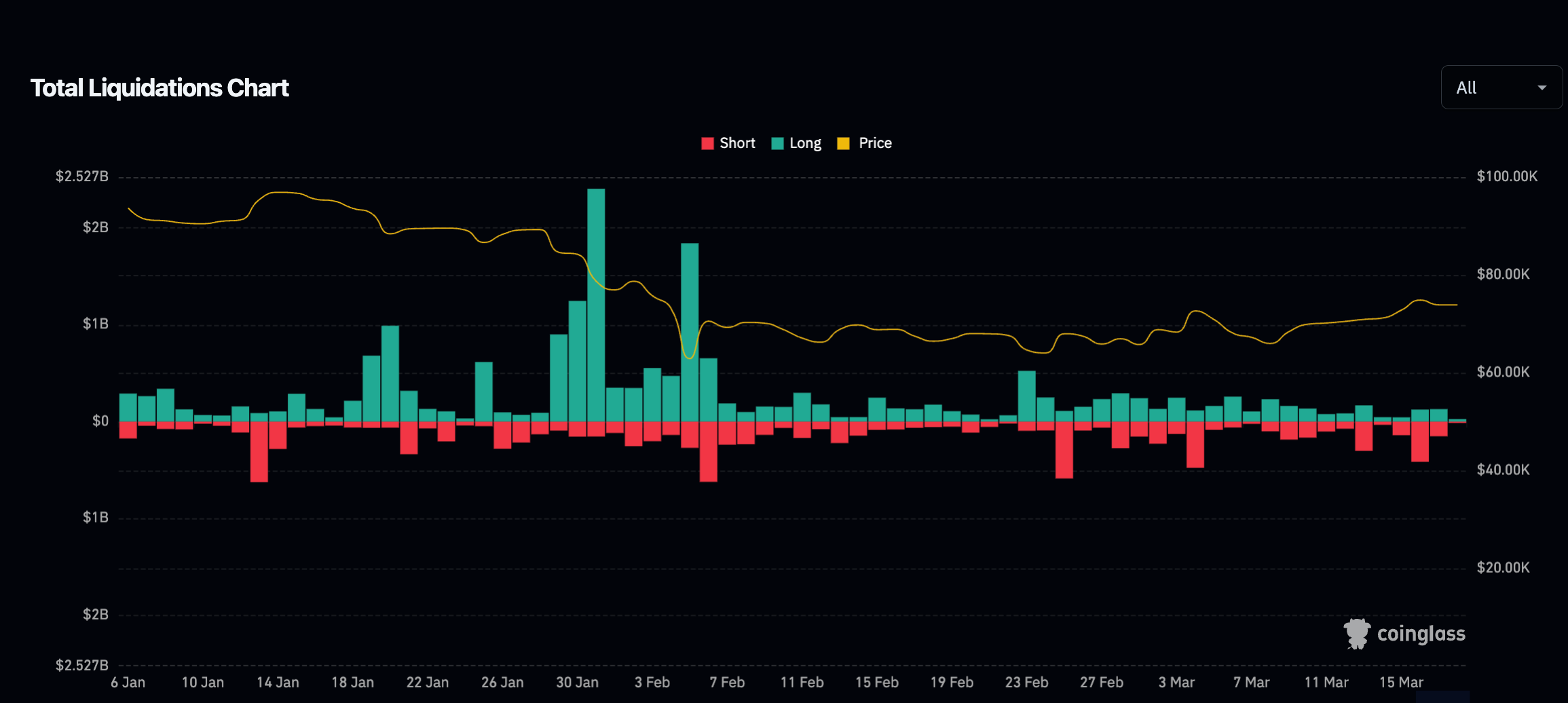Click the Total Liquidations Chart title
The width and height of the screenshot is (1568, 703).
(160, 88)
